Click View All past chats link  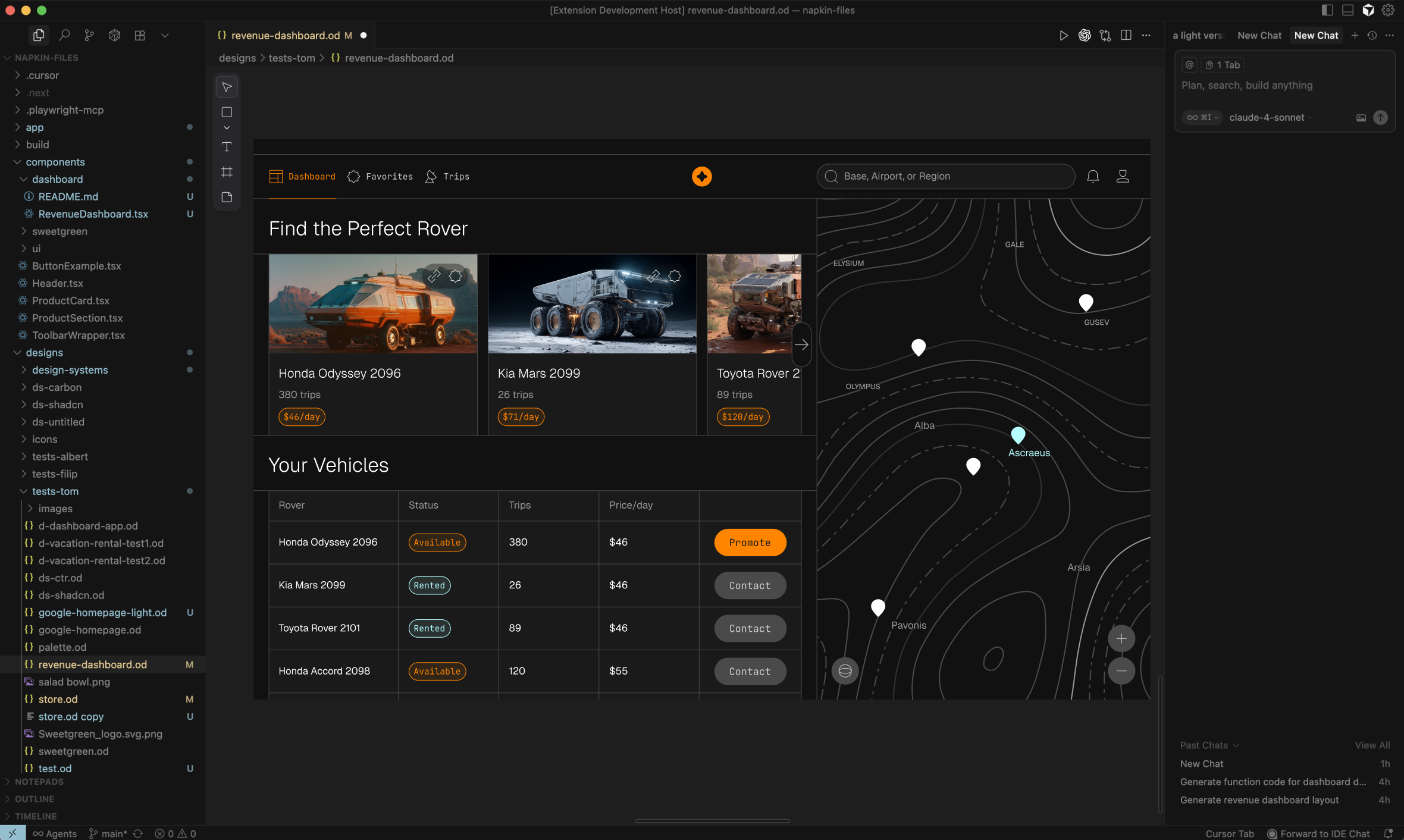click(1372, 745)
